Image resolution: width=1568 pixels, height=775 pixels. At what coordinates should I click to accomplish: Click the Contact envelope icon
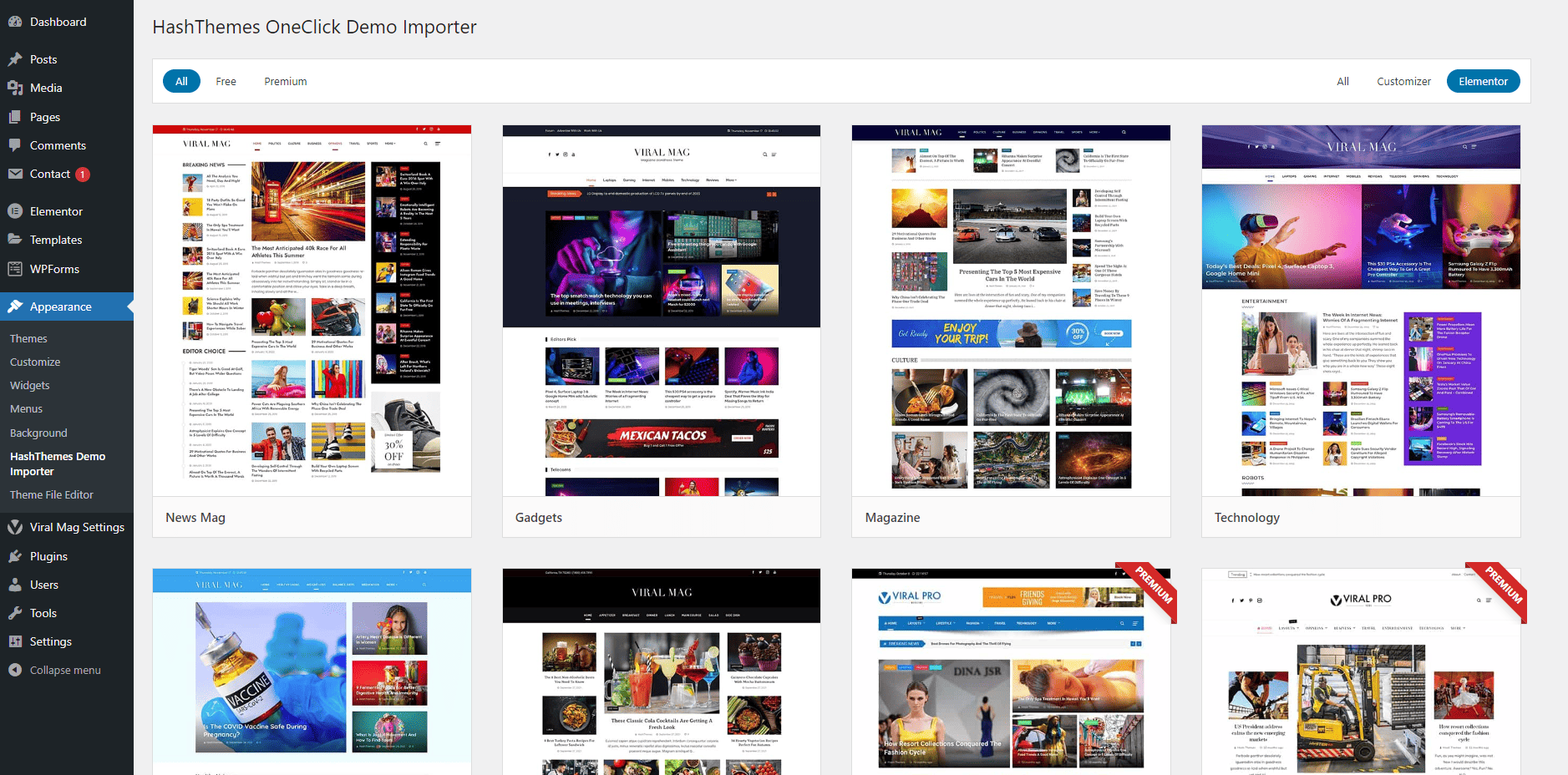click(15, 174)
